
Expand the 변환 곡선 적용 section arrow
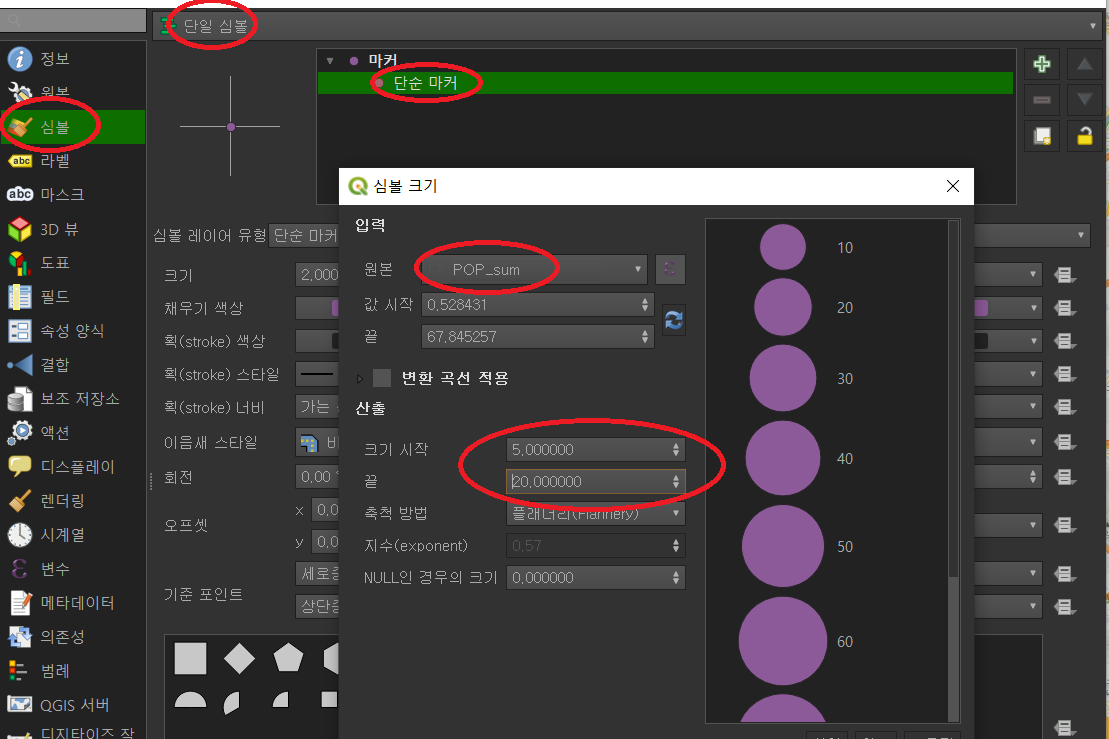click(360, 378)
